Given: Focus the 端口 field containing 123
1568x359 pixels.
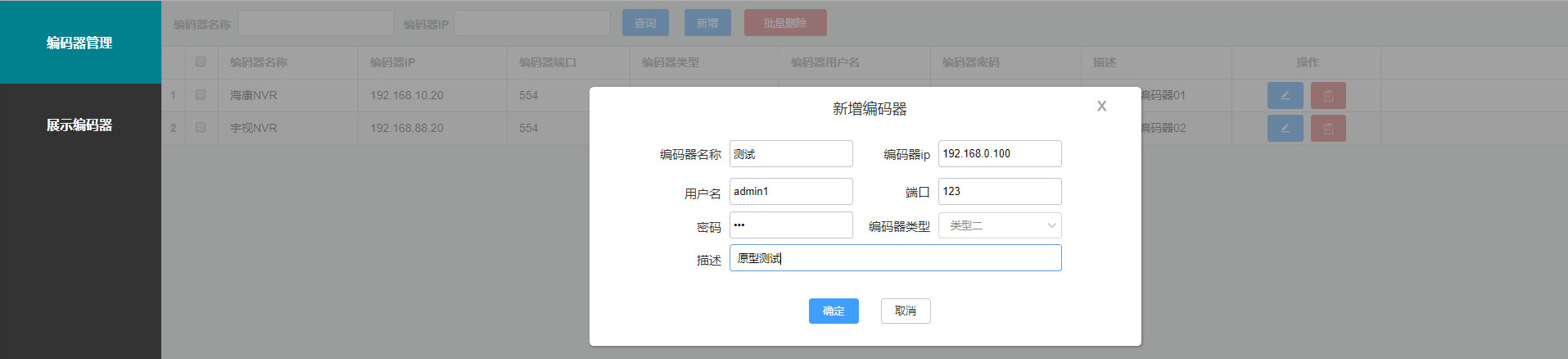Looking at the screenshot, I should pos(1000,191).
